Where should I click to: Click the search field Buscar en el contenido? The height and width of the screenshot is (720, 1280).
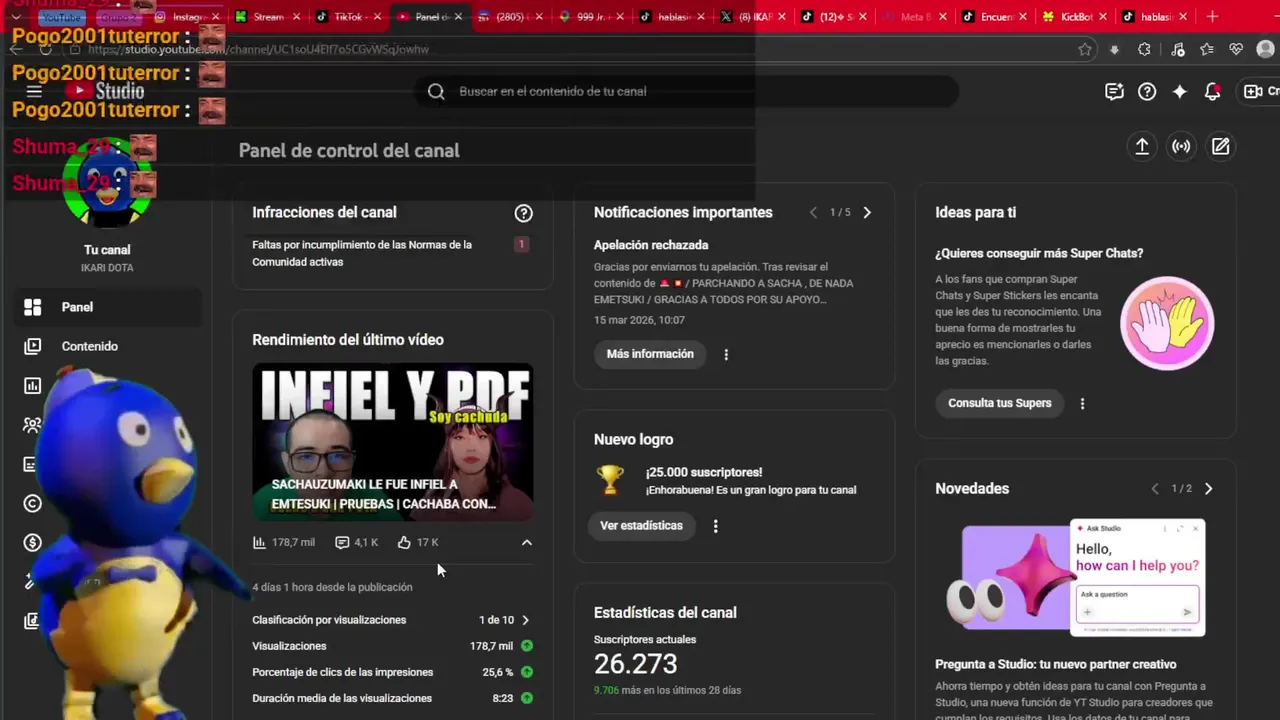(x=687, y=91)
